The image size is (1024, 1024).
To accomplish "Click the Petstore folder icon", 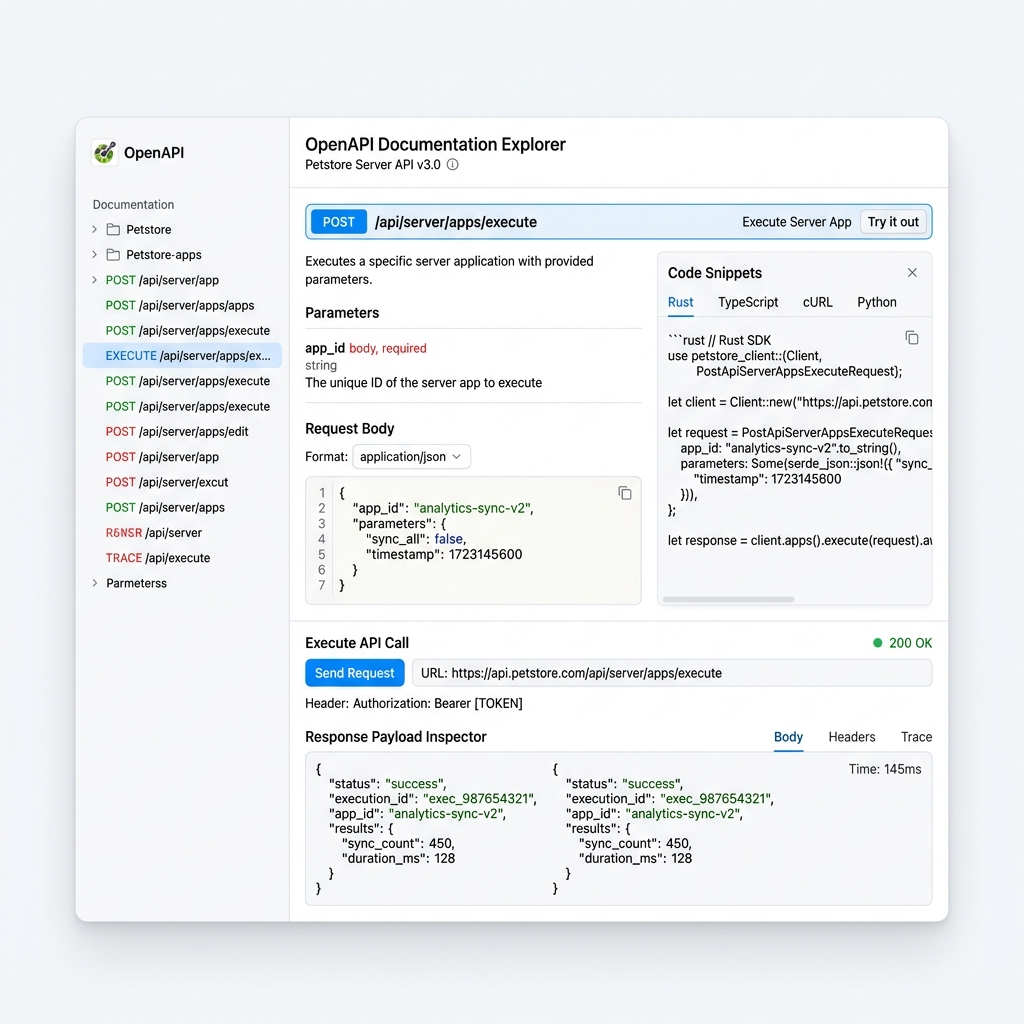I will (113, 229).
